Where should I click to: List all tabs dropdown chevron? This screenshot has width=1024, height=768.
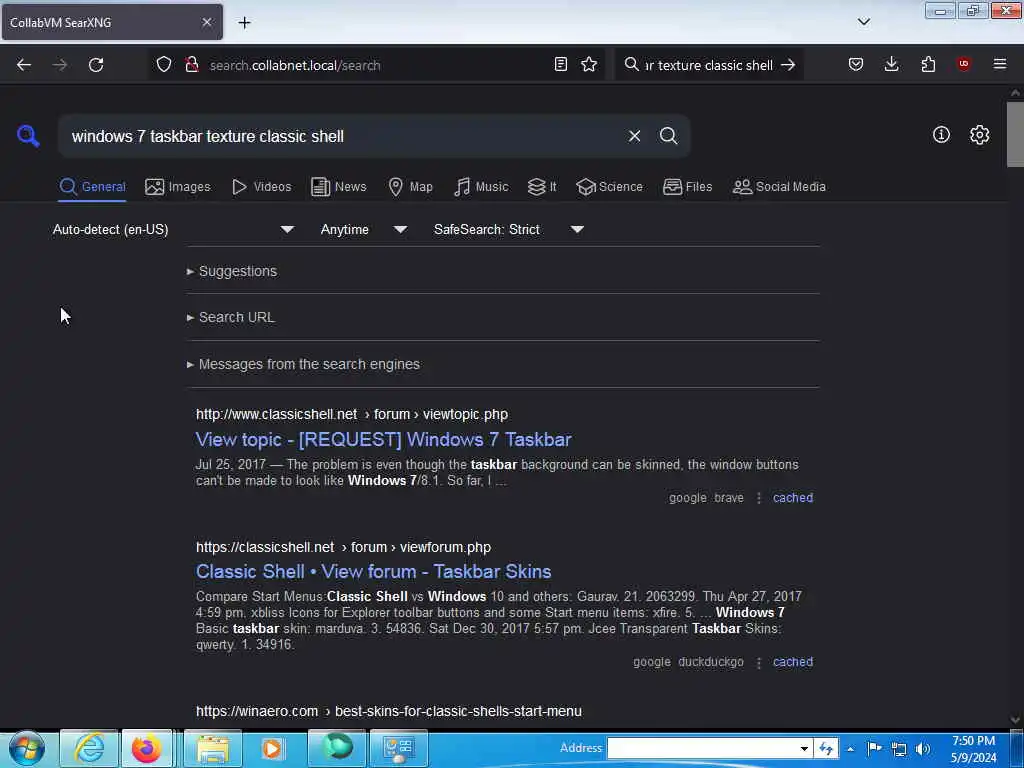point(863,22)
